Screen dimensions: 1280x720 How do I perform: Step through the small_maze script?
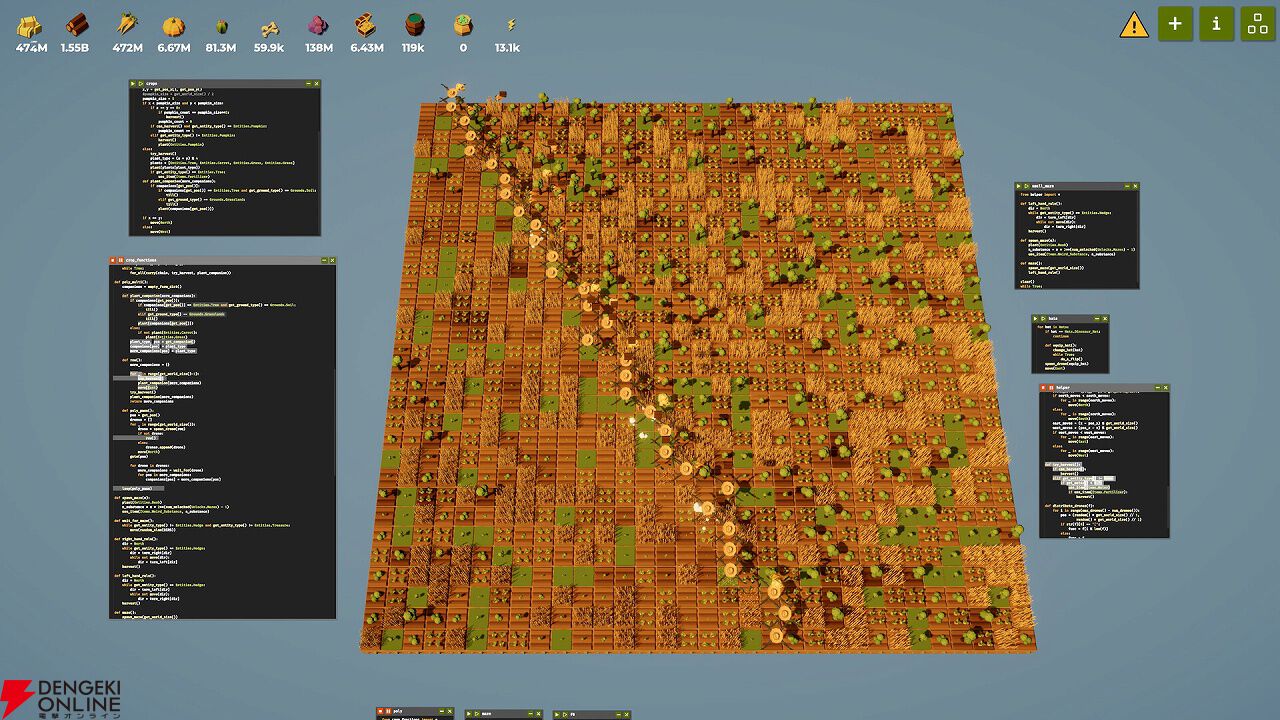(x=1028, y=187)
